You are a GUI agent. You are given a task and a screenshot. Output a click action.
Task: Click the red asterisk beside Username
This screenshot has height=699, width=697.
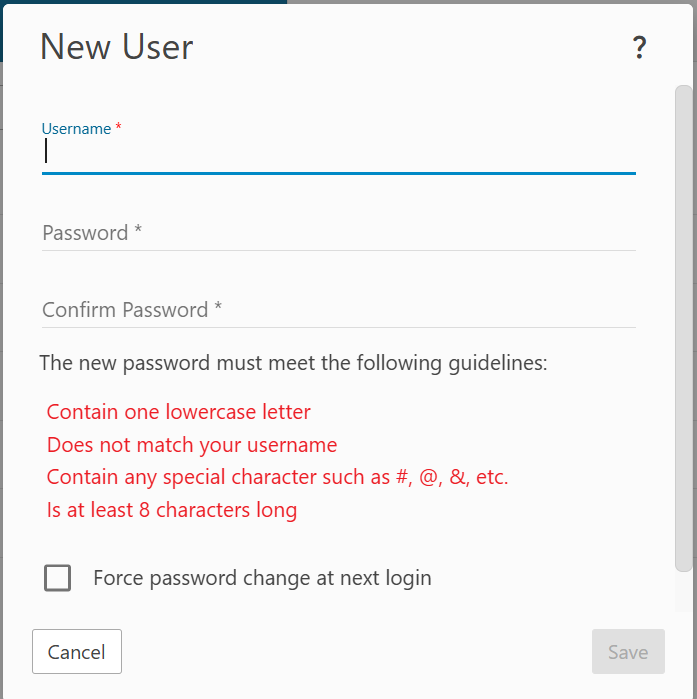[119, 128]
